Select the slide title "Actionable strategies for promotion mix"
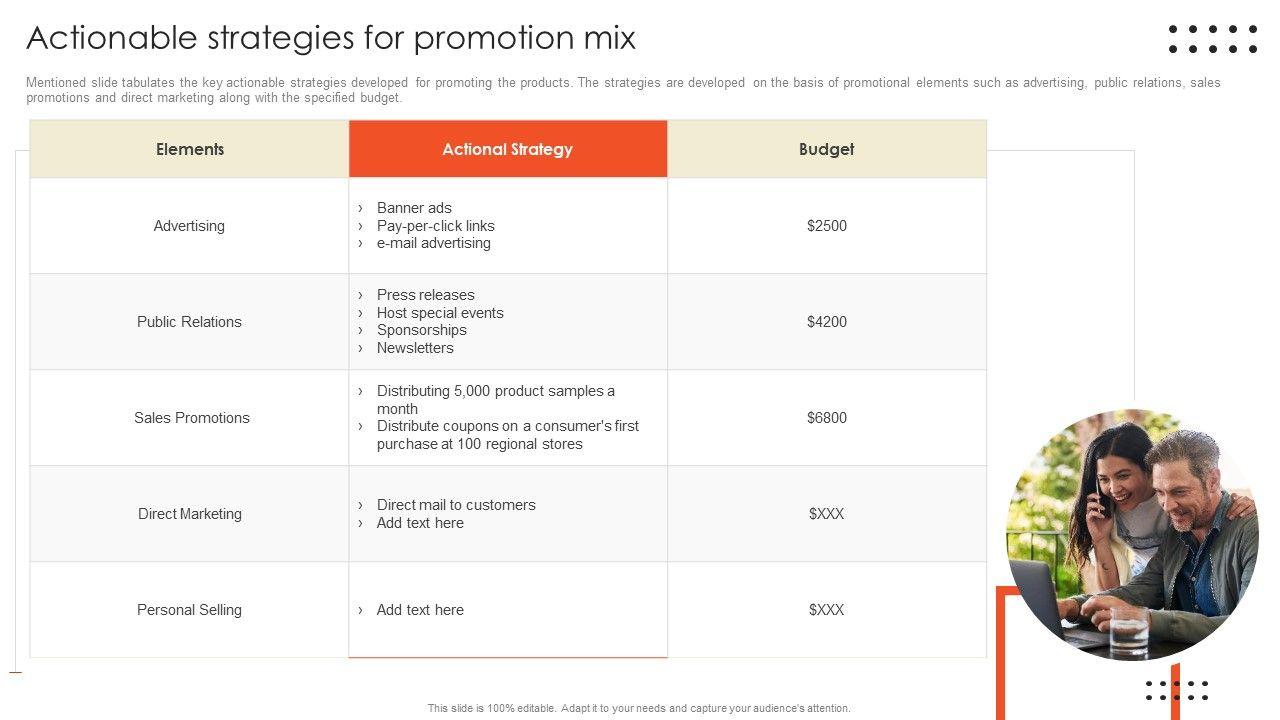This screenshot has width=1280, height=720. (x=331, y=38)
